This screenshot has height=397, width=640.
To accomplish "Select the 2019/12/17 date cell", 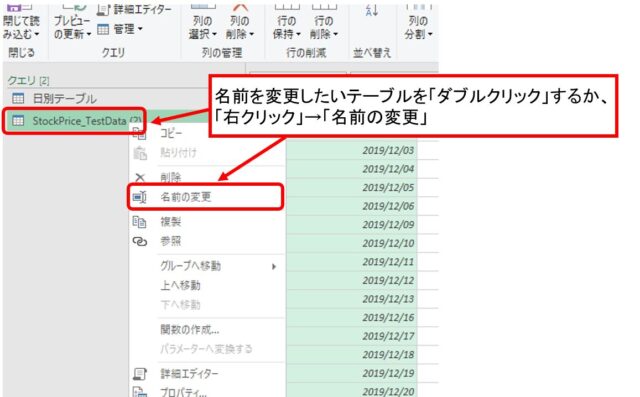I will tap(352, 336).
